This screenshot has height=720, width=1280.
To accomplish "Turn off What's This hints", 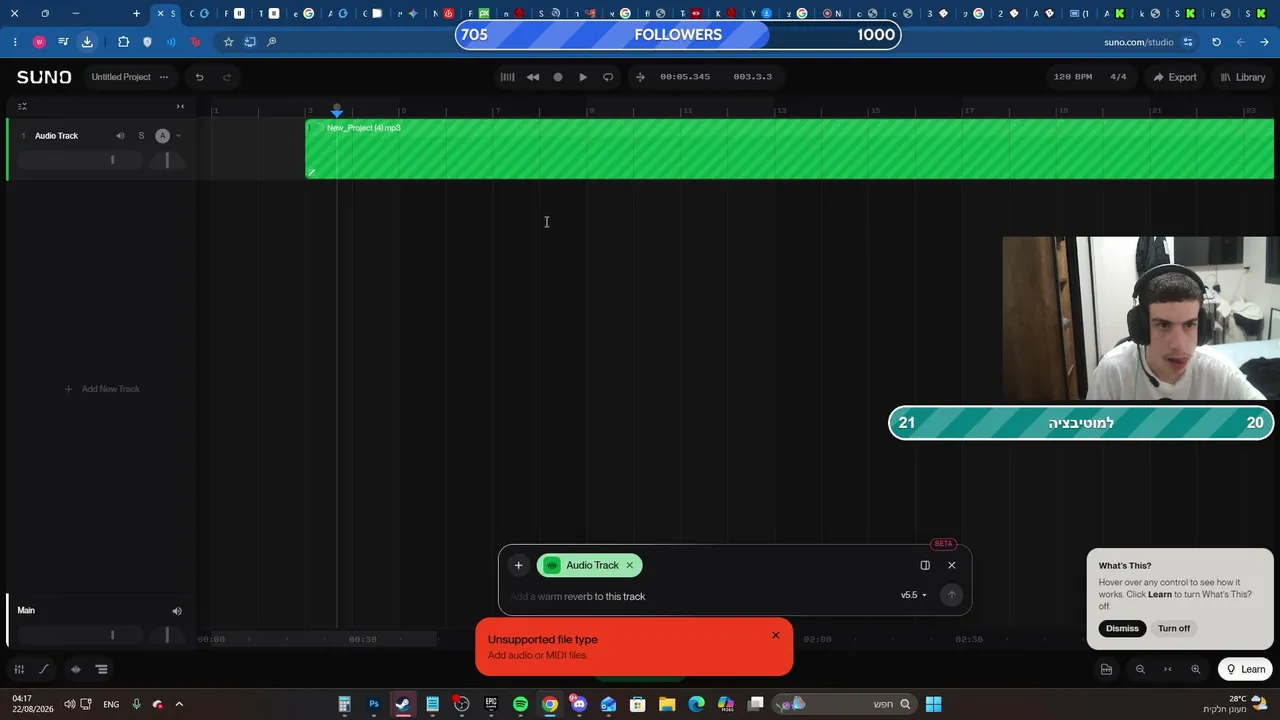I will [x=1174, y=628].
